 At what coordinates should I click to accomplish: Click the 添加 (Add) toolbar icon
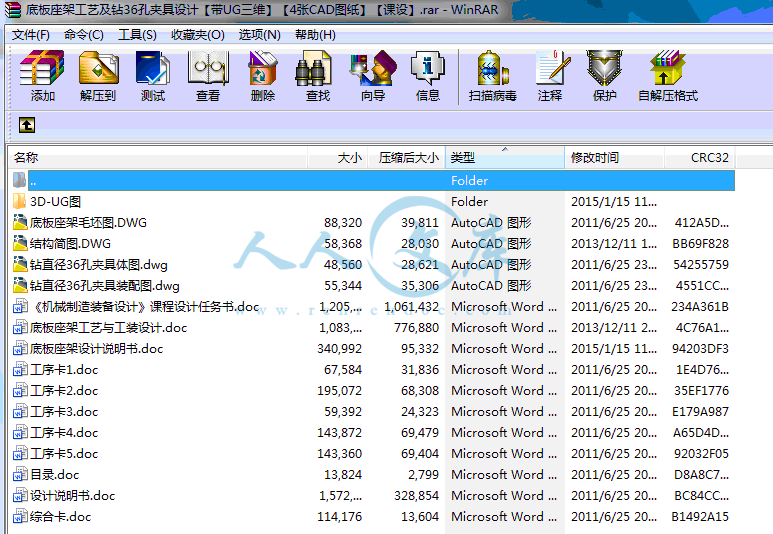coord(42,76)
